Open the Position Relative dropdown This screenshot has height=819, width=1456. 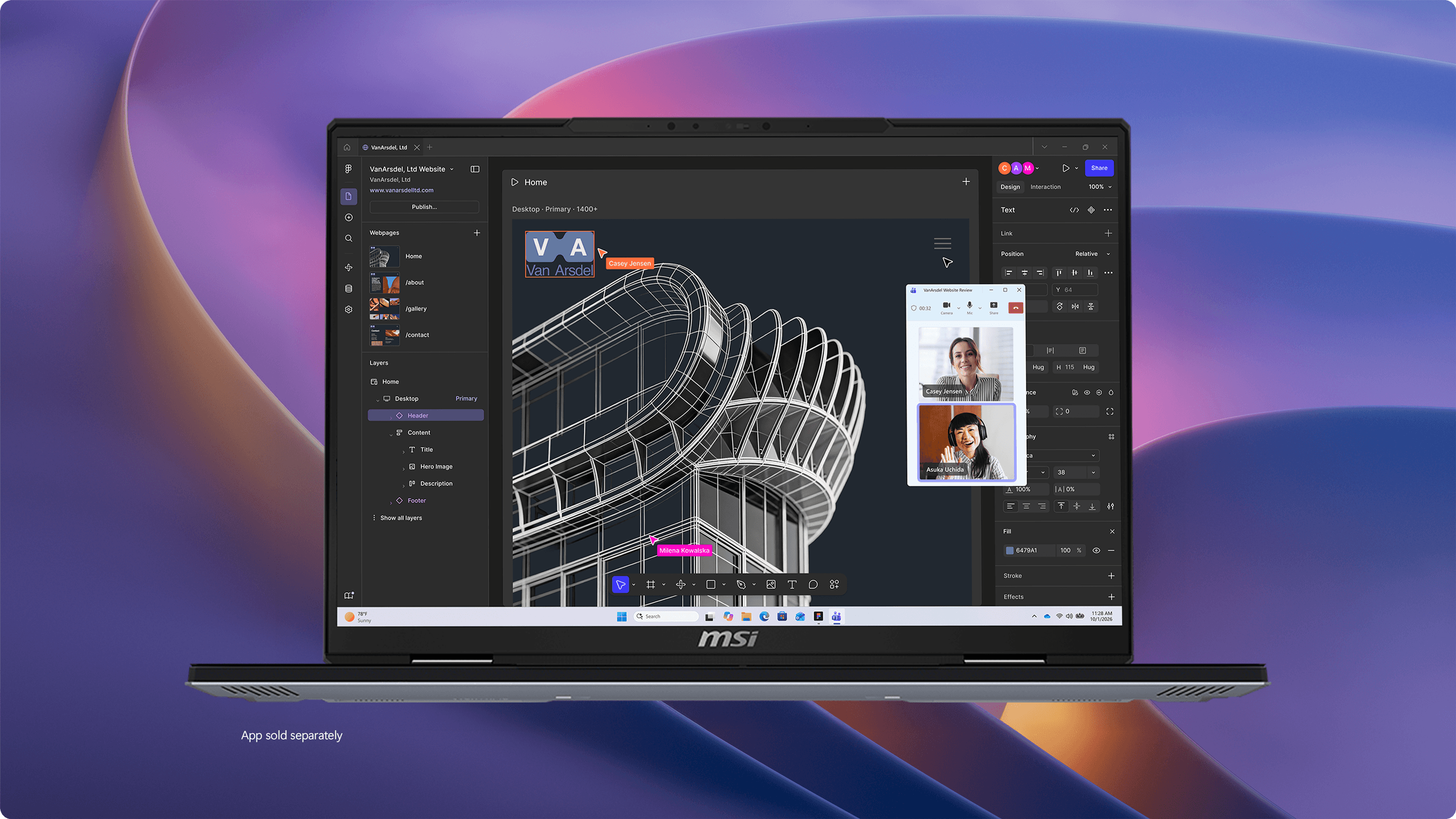tap(1092, 254)
